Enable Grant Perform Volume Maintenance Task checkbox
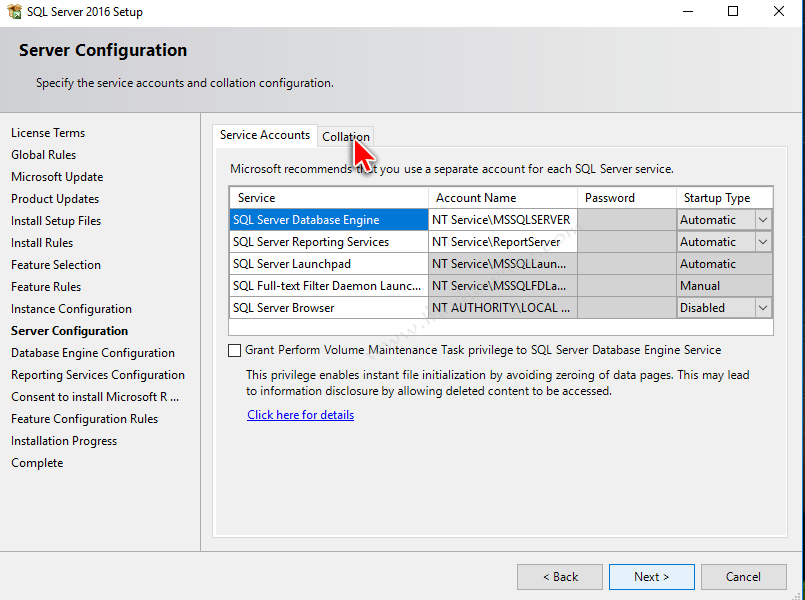 tap(234, 351)
